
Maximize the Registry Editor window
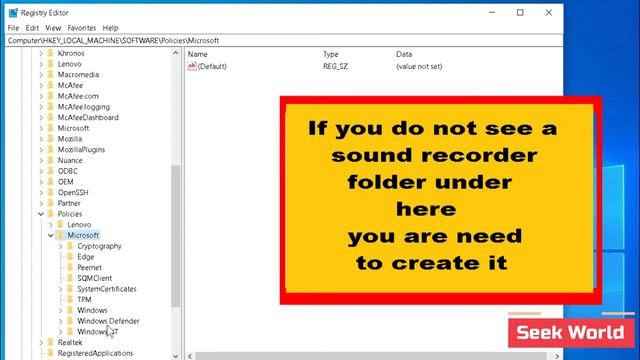pos(520,13)
